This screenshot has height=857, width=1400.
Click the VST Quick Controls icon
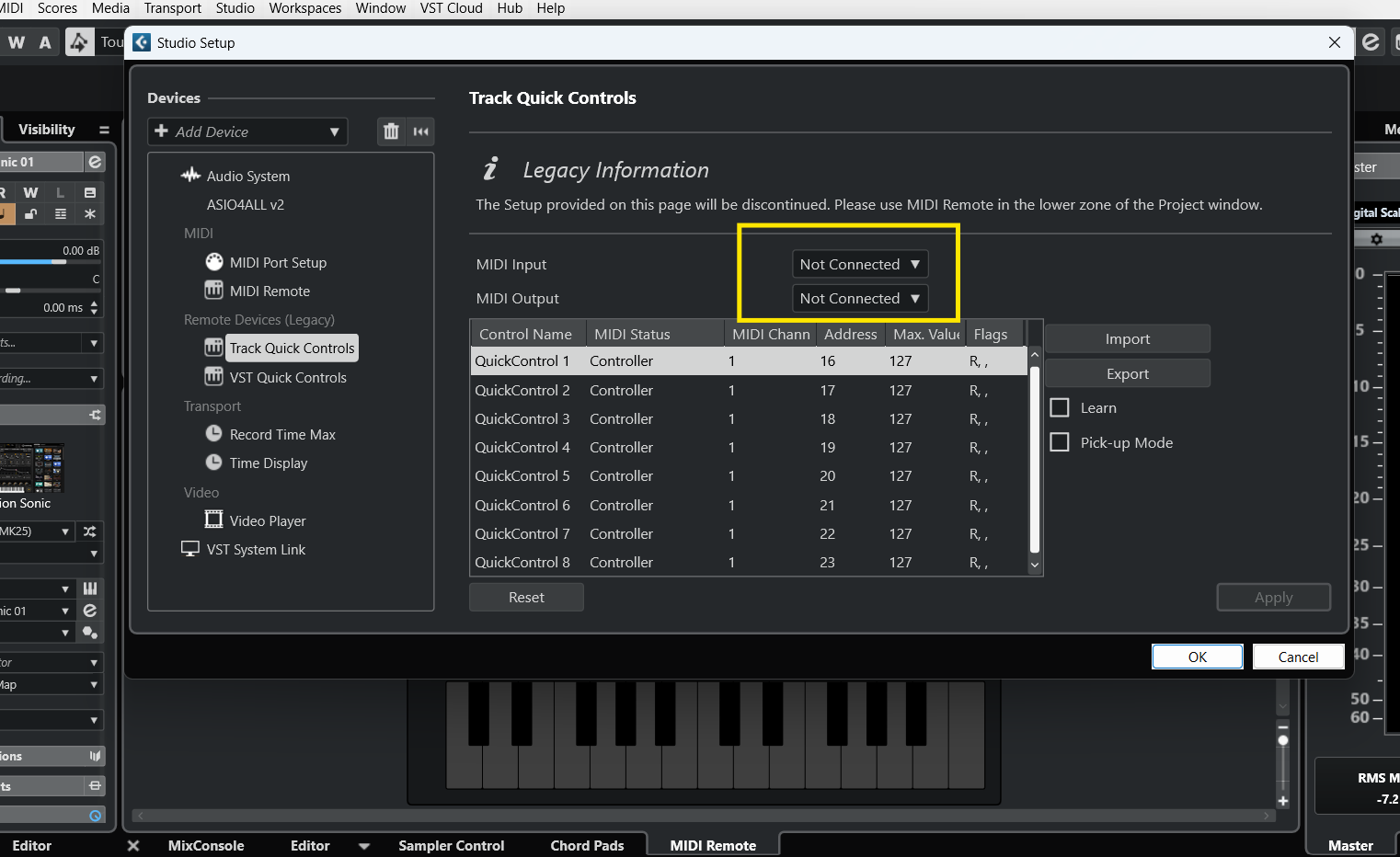pyautogui.click(x=214, y=377)
